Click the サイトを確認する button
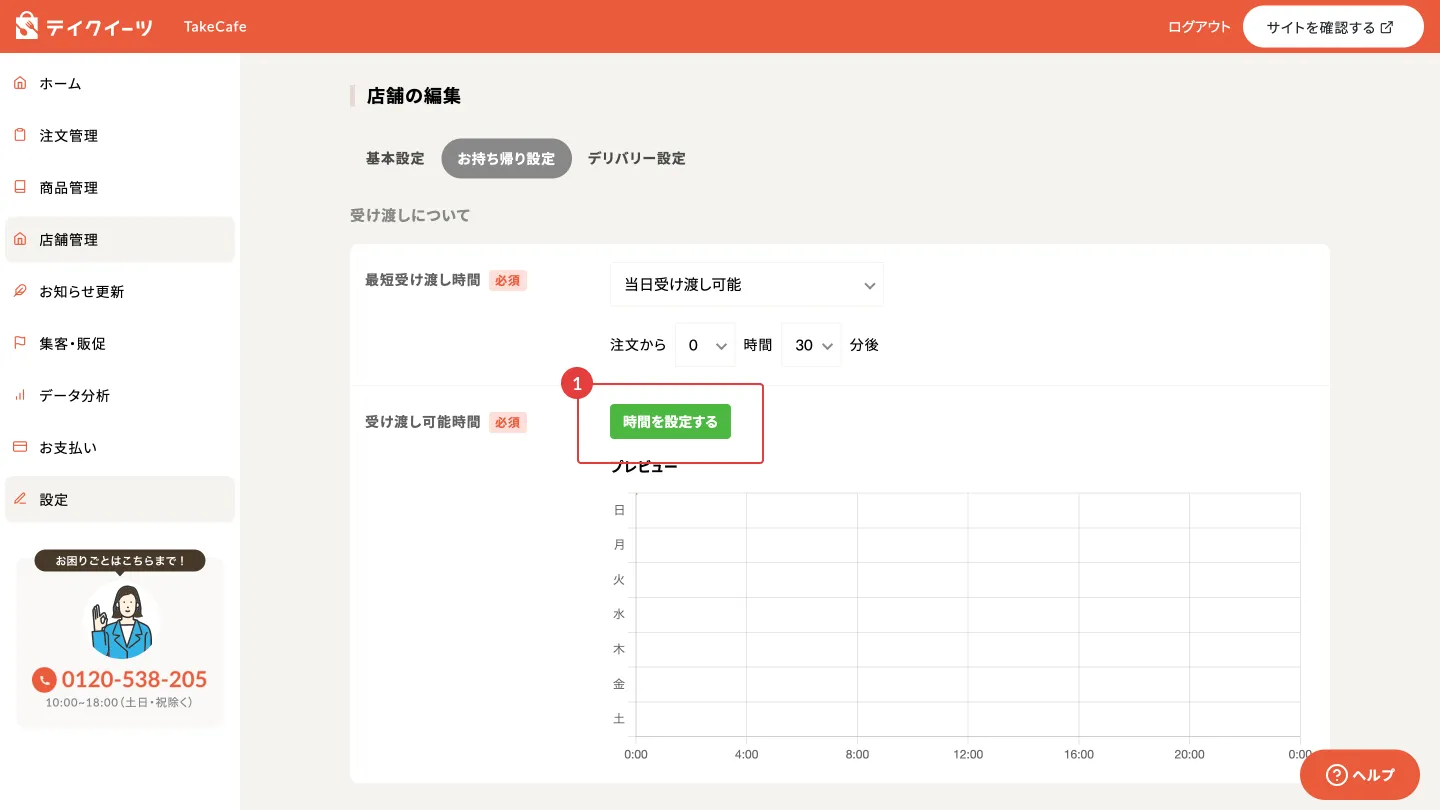This screenshot has height=810, width=1440. coord(1332,27)
